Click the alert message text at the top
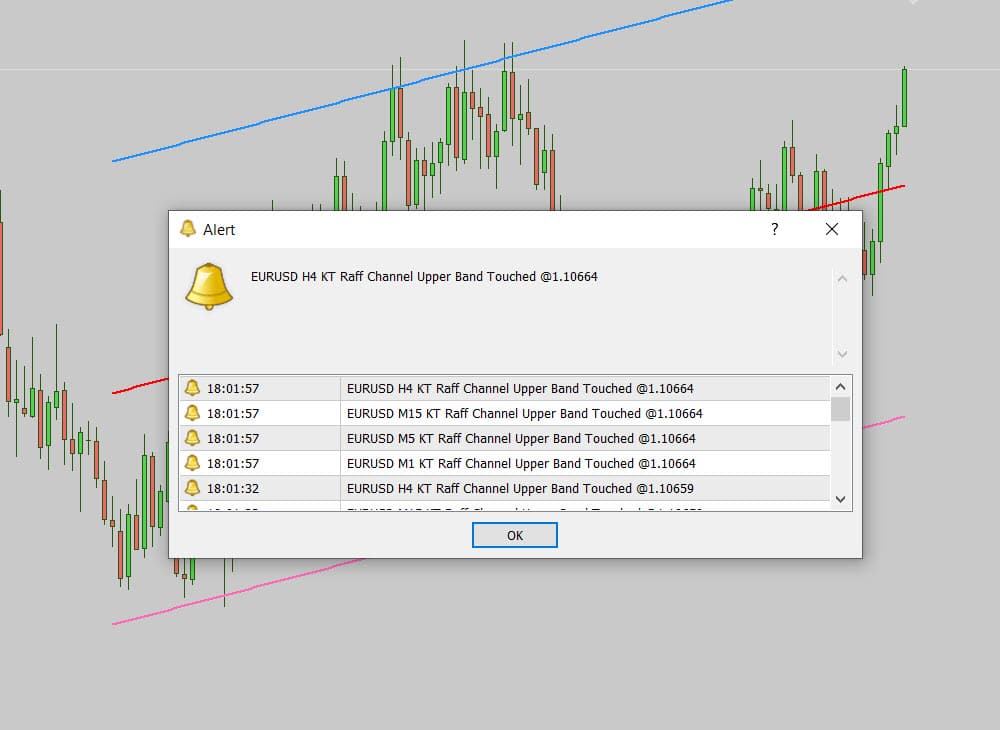The image size is (1000, 730). (424, 276)
